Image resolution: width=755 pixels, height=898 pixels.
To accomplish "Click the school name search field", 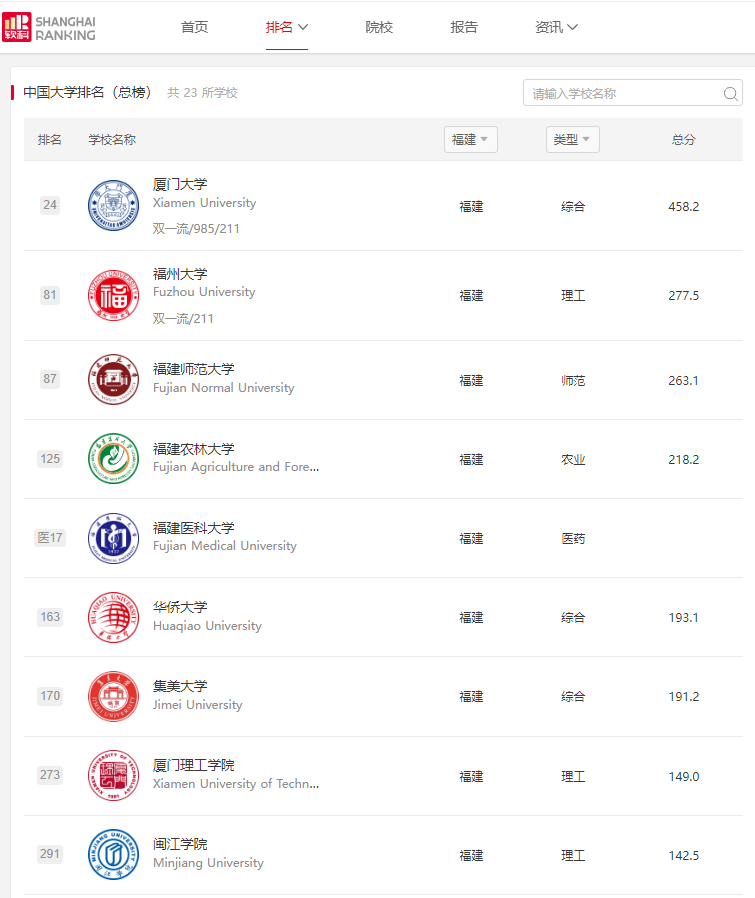I will 622,94.
